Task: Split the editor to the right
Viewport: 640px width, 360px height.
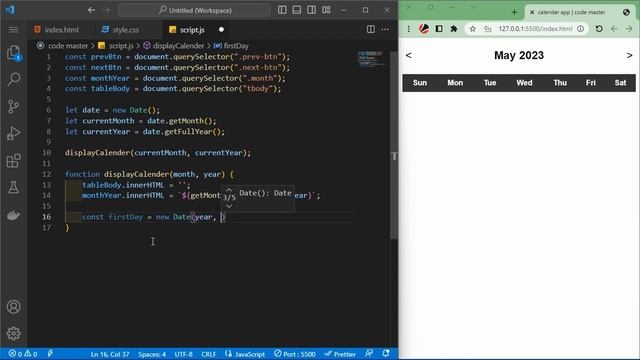Action: (371, 29)
